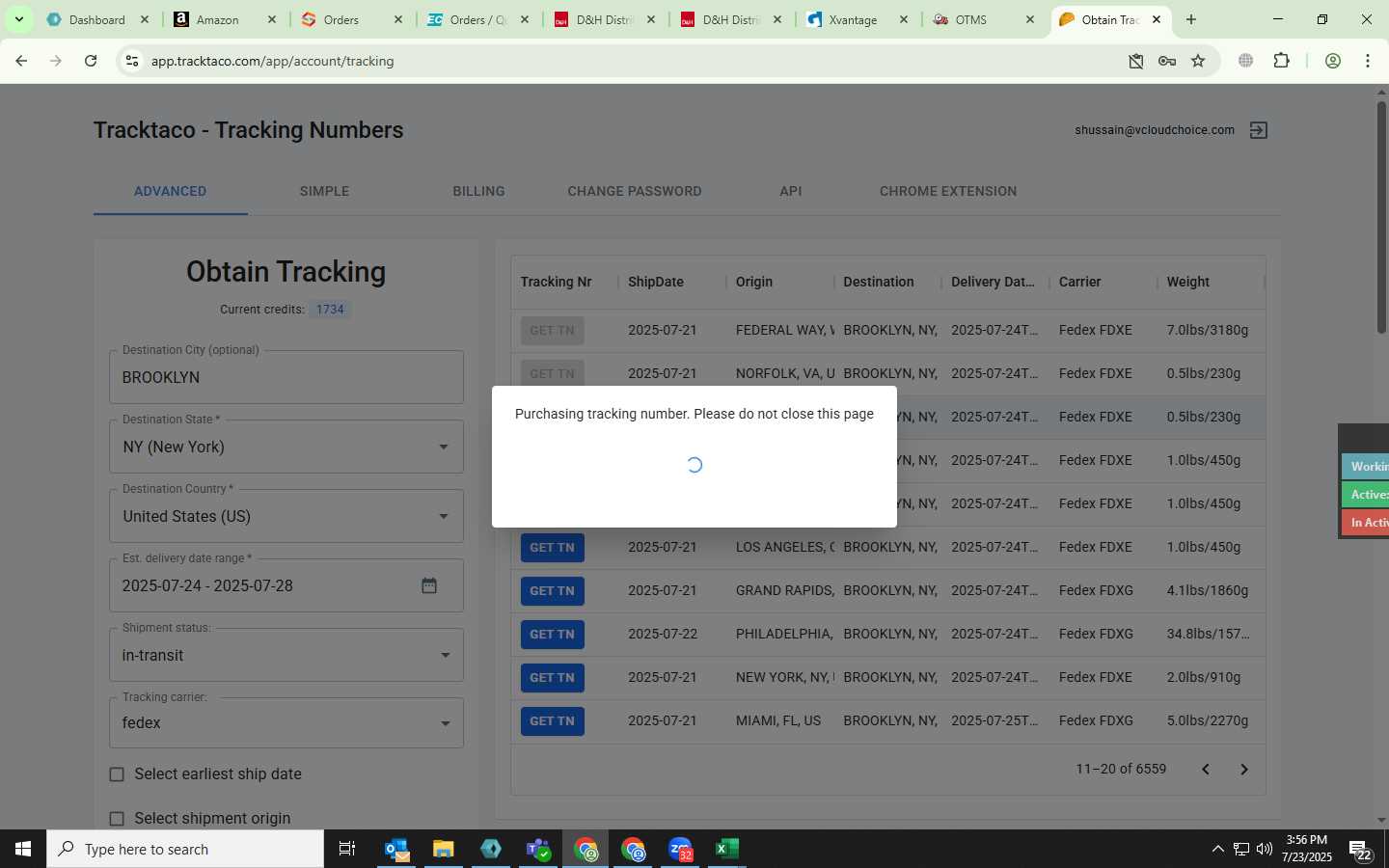Viewport: 1389px width, 868px height.
Task: Switch to SIMPLE tab
Action: point(324,191)
